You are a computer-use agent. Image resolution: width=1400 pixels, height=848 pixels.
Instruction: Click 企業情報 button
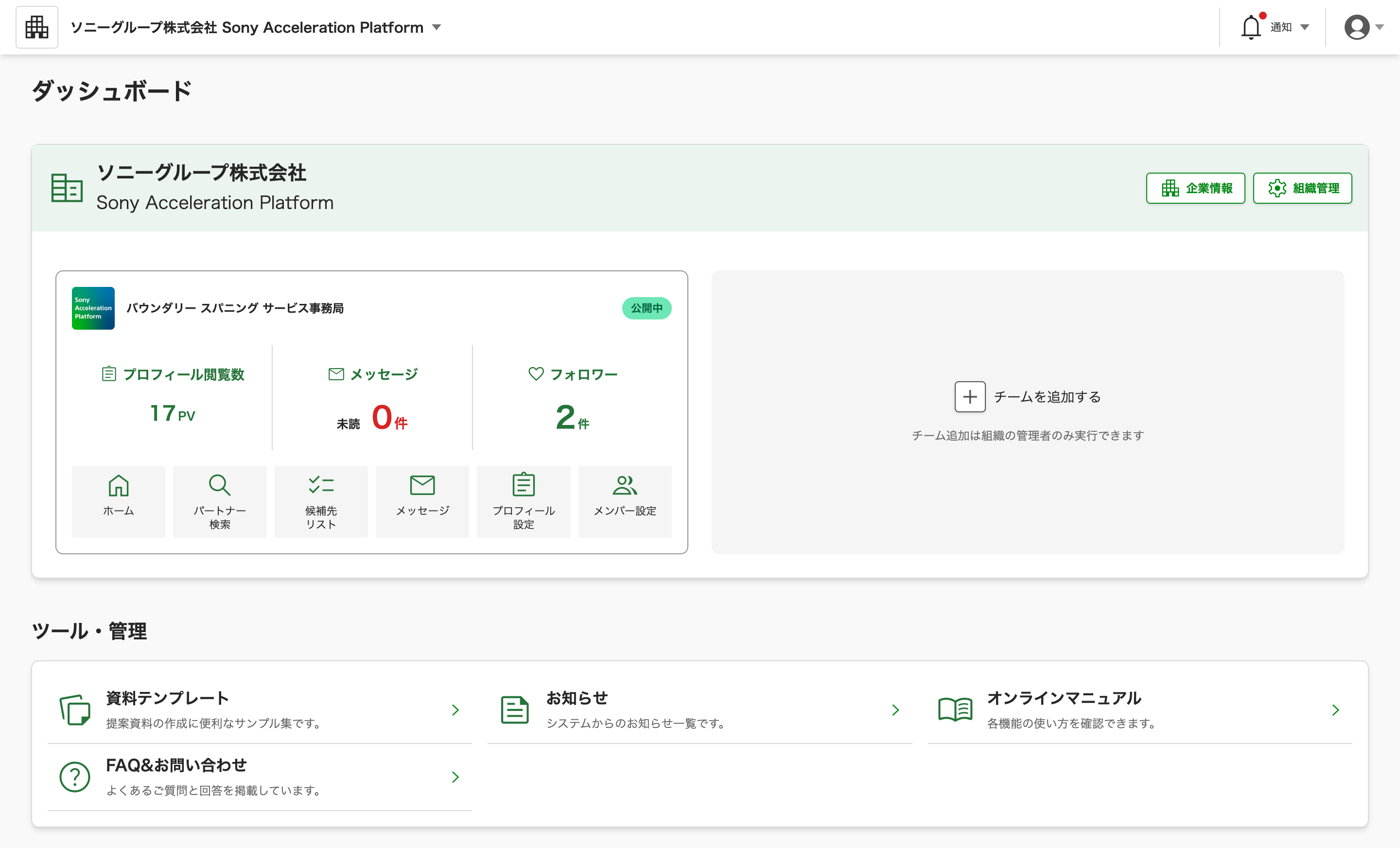point(1195,188)
